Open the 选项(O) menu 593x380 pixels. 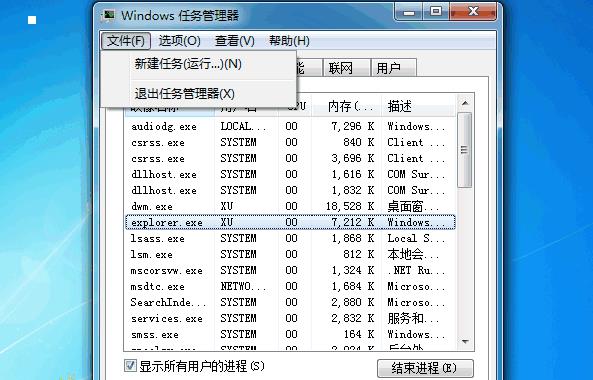pos(179,41)
